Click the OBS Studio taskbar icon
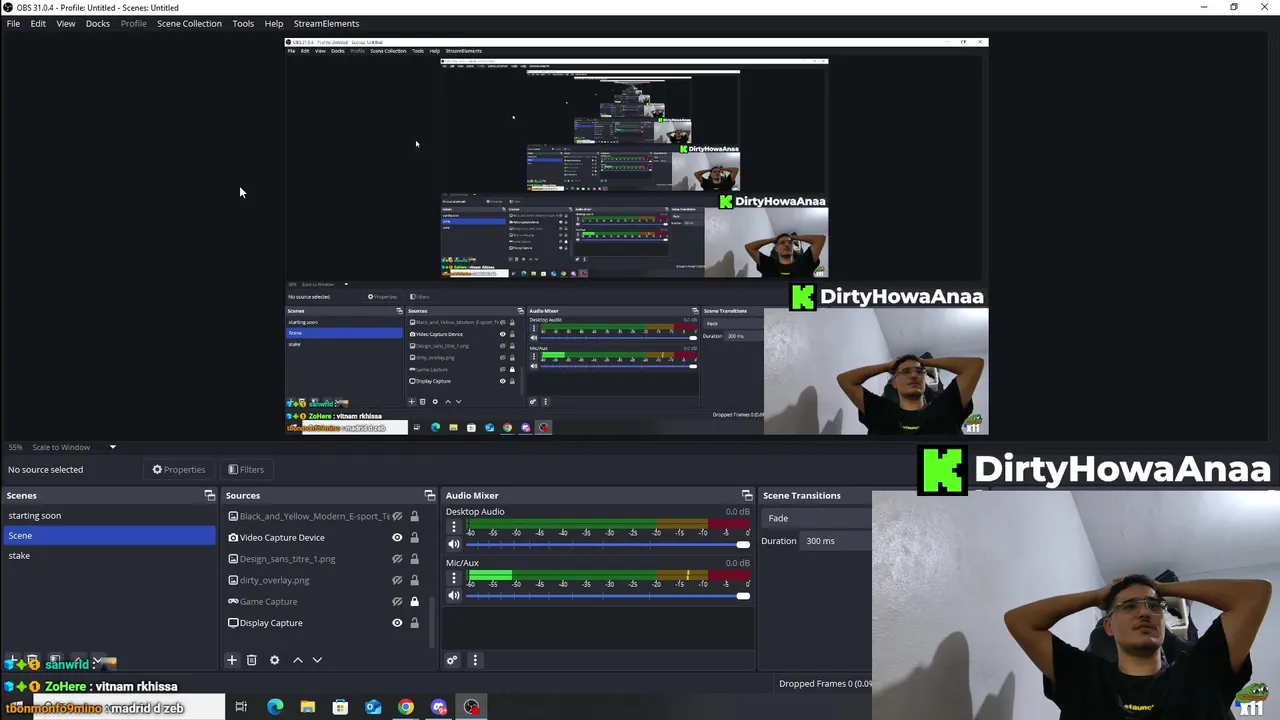 click(471, 707)
